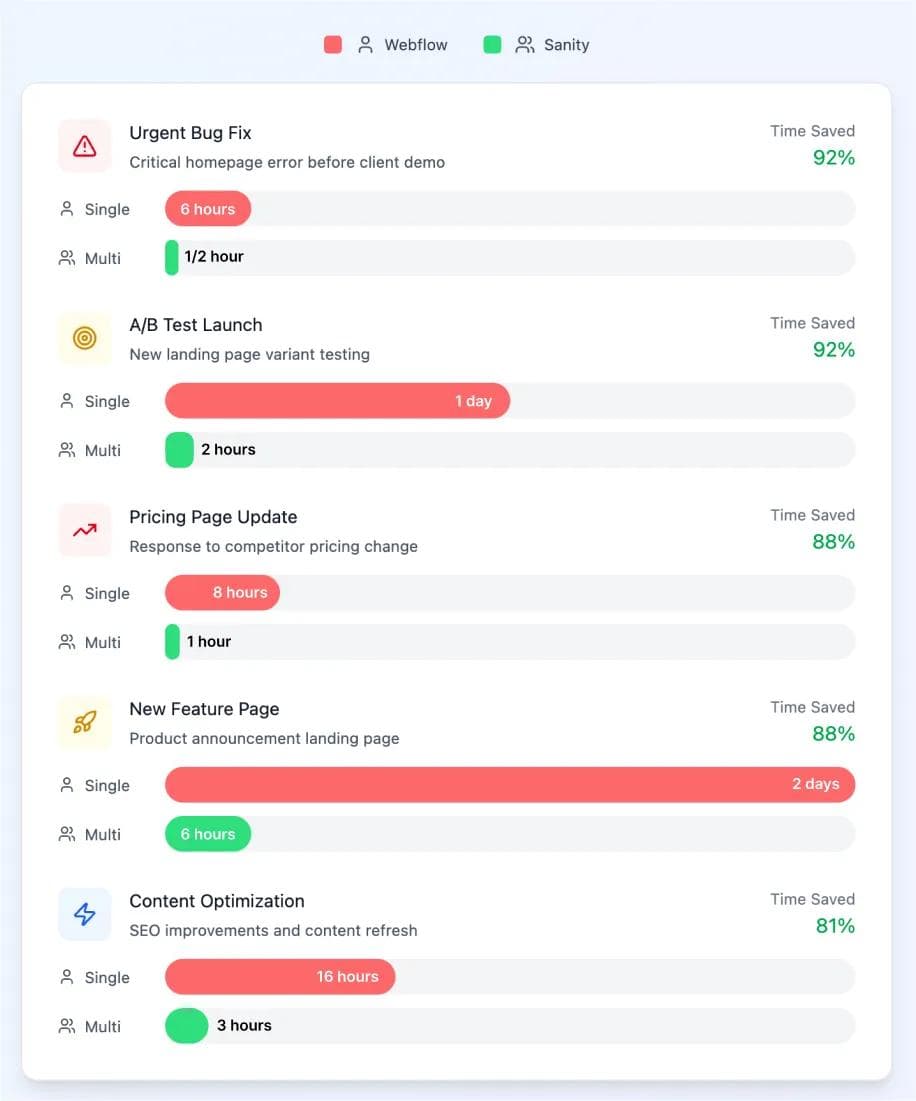Click the Content Optimization lightning bolt icon
This screenshot has height=1101, width=916.
coord(85,914)
